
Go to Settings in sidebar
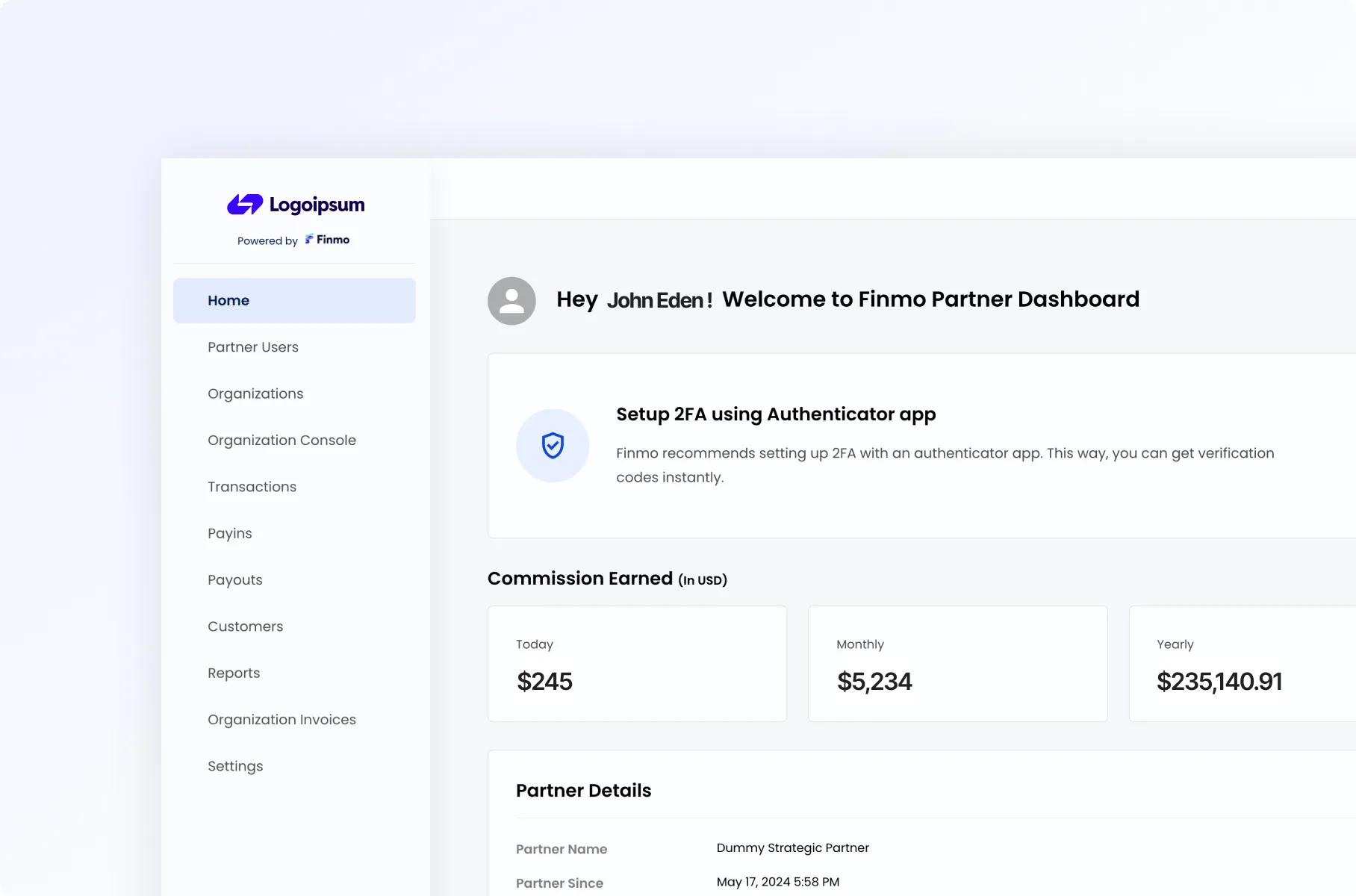235,766
